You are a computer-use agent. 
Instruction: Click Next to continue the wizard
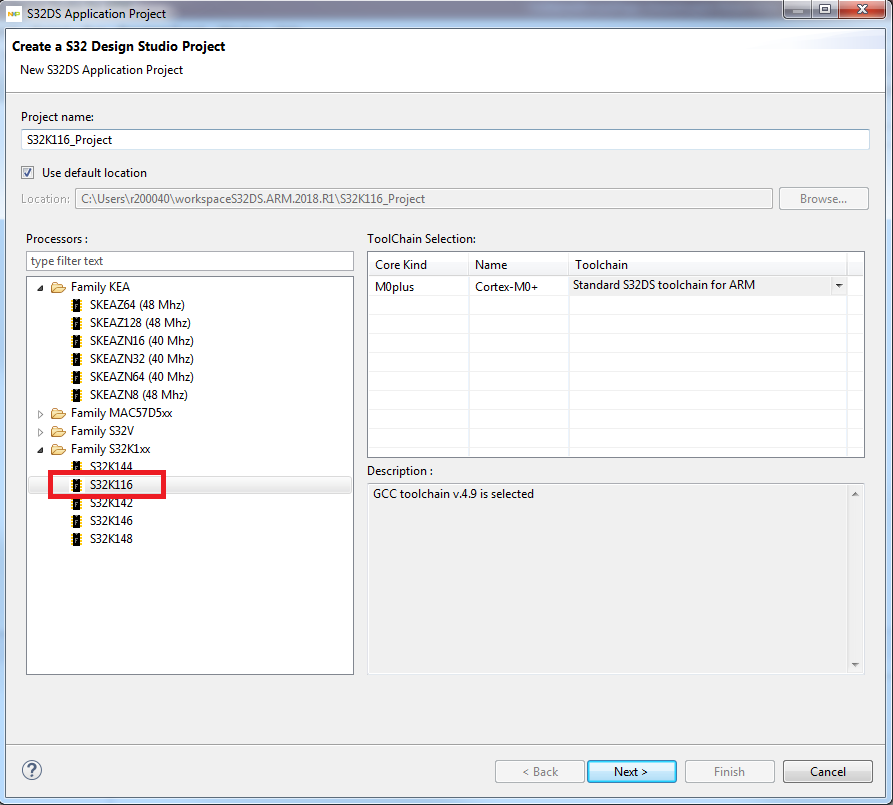tap(632, 771)
